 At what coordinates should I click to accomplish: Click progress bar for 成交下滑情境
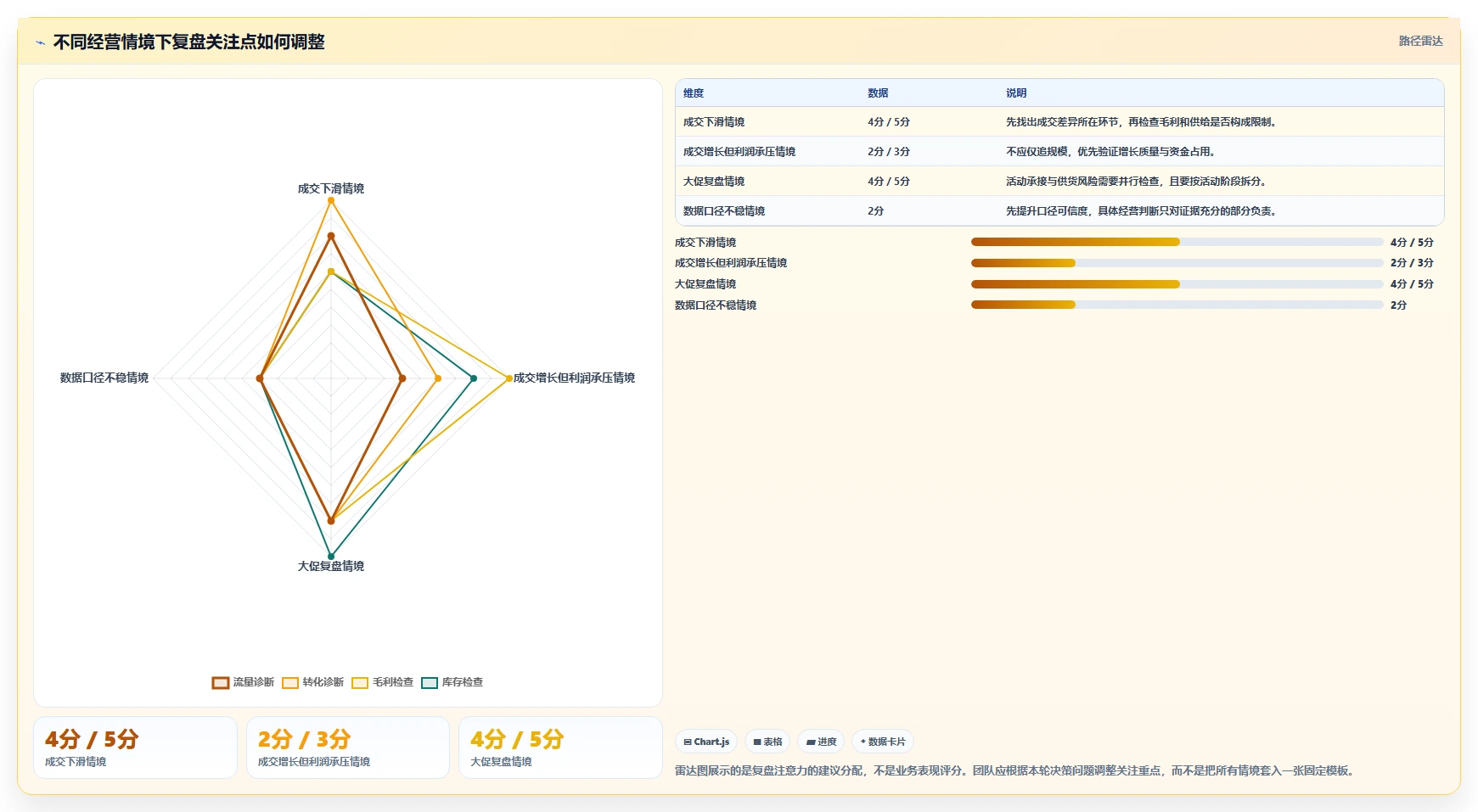coord(1177,242)
